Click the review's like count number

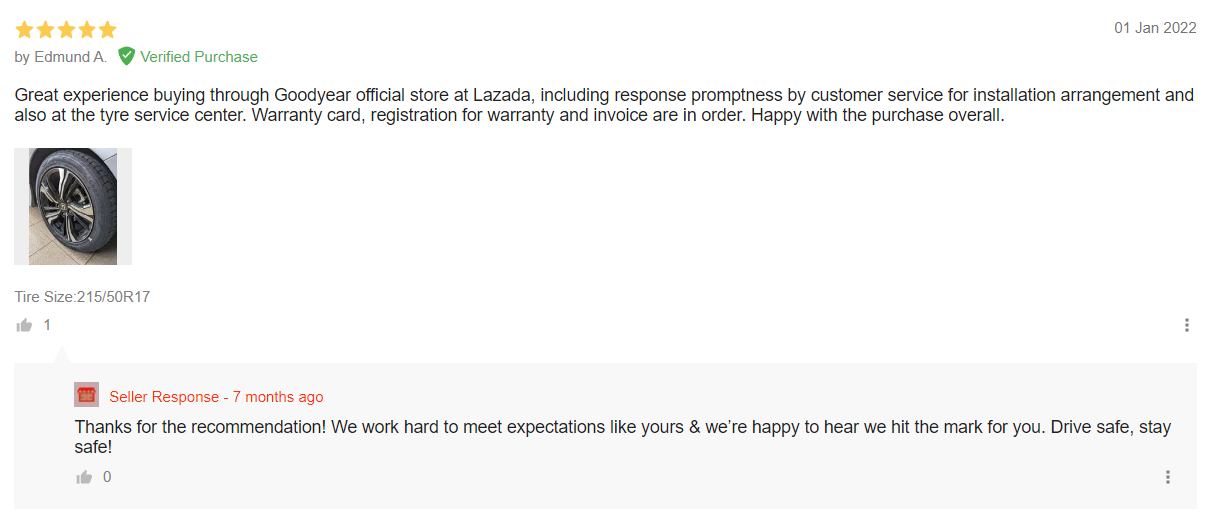click(x=47, y=325)
